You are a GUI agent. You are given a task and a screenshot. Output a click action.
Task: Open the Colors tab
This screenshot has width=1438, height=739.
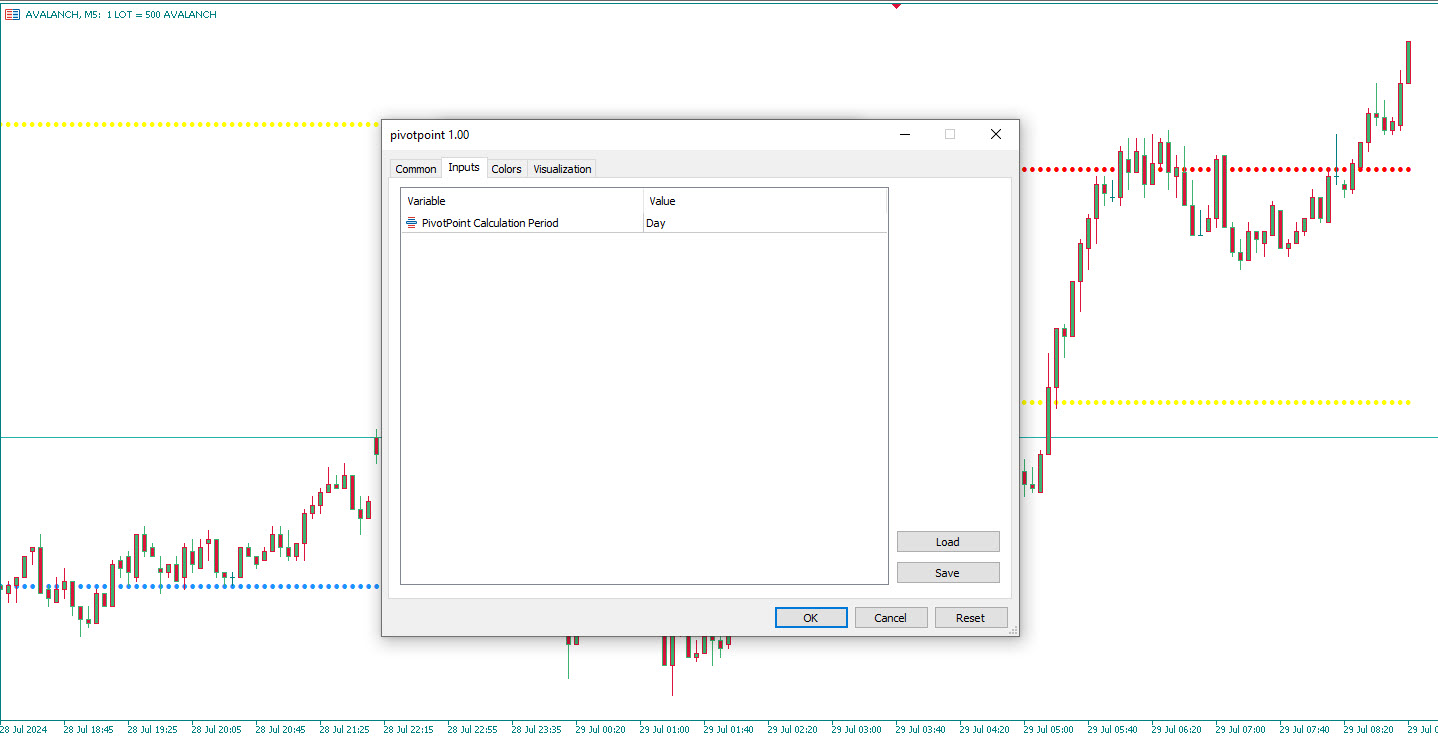click(506, 169)
